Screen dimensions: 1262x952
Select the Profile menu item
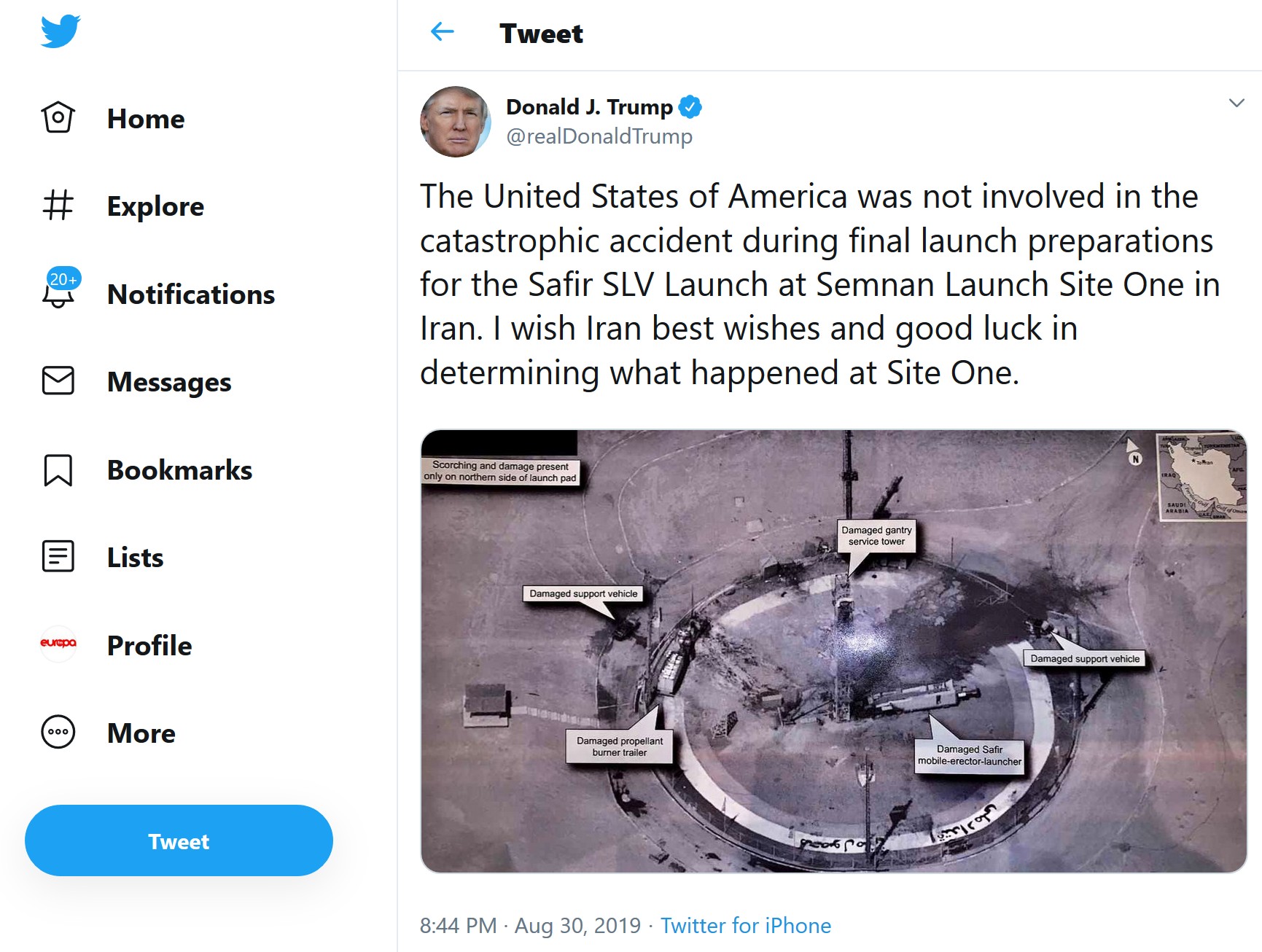(x=149, y=646)
